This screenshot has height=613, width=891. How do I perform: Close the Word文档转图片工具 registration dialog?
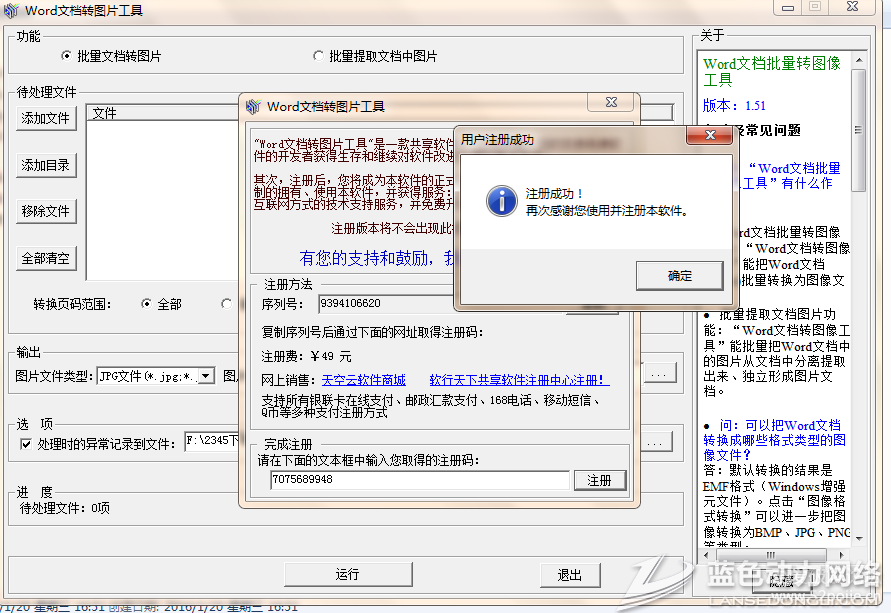608,102
